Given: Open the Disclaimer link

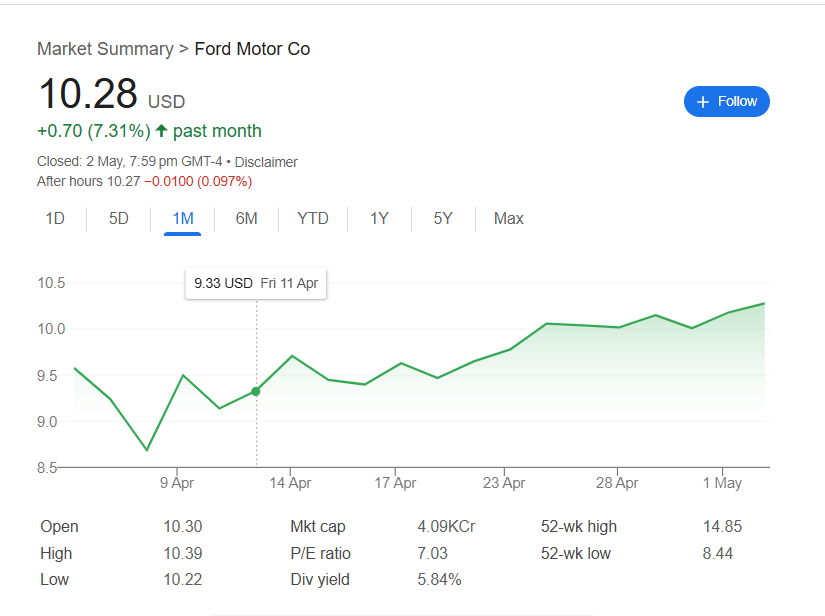Looking at the screenshot, I should pos(266,162).
